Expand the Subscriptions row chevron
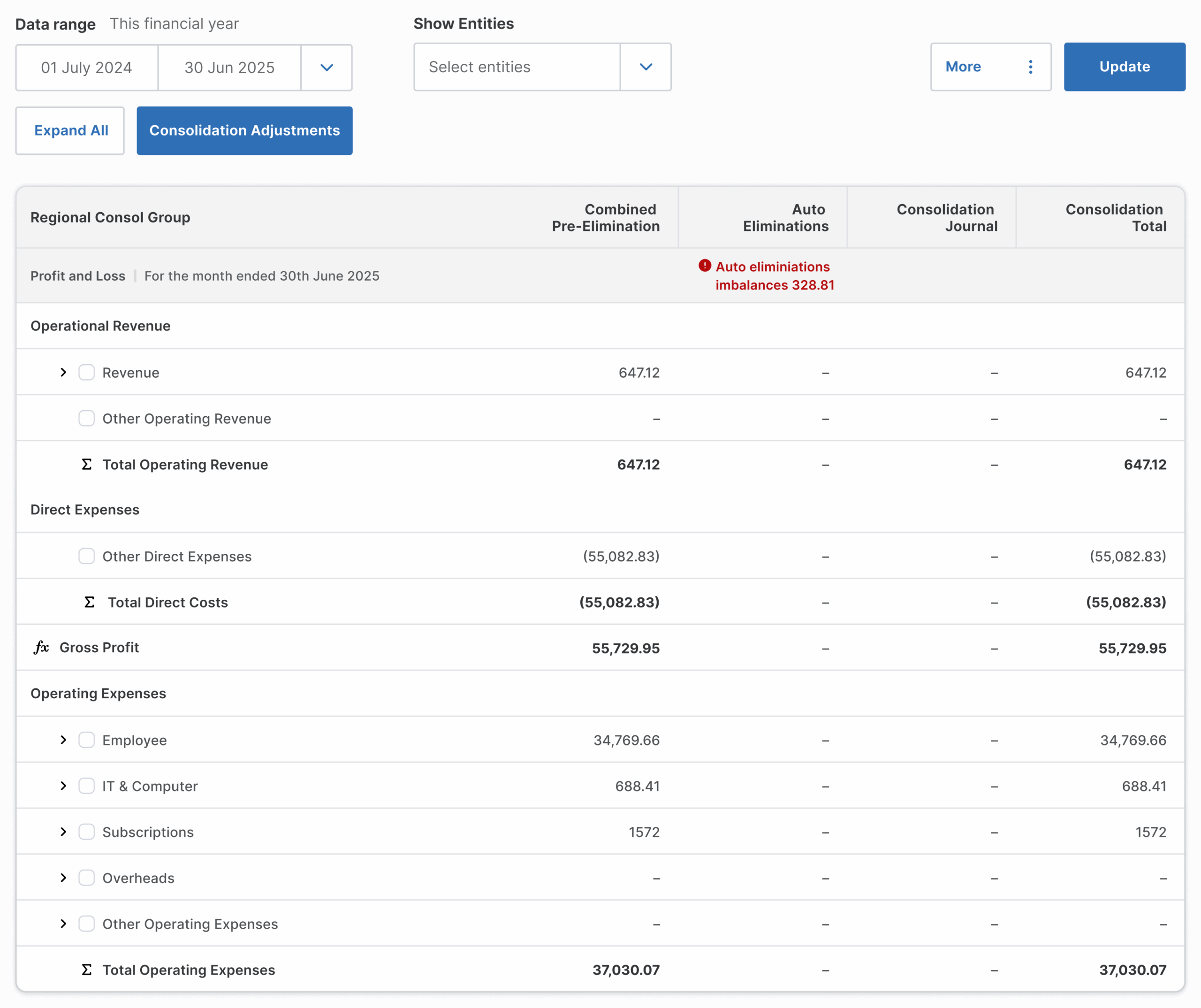 63,831
